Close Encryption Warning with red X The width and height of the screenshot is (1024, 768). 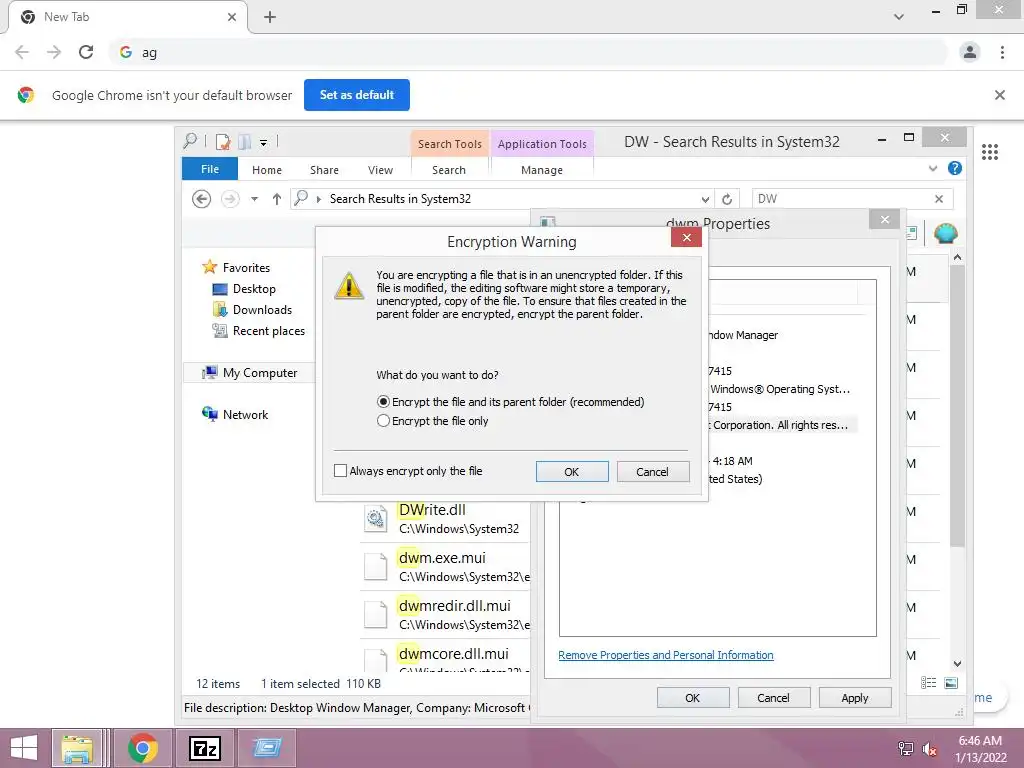(686, 237)
